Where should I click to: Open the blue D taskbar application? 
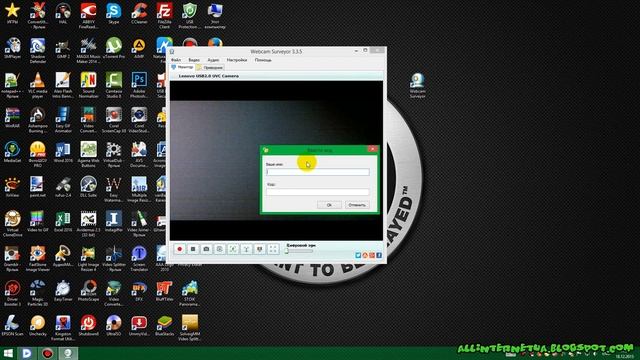pos(27,353)
